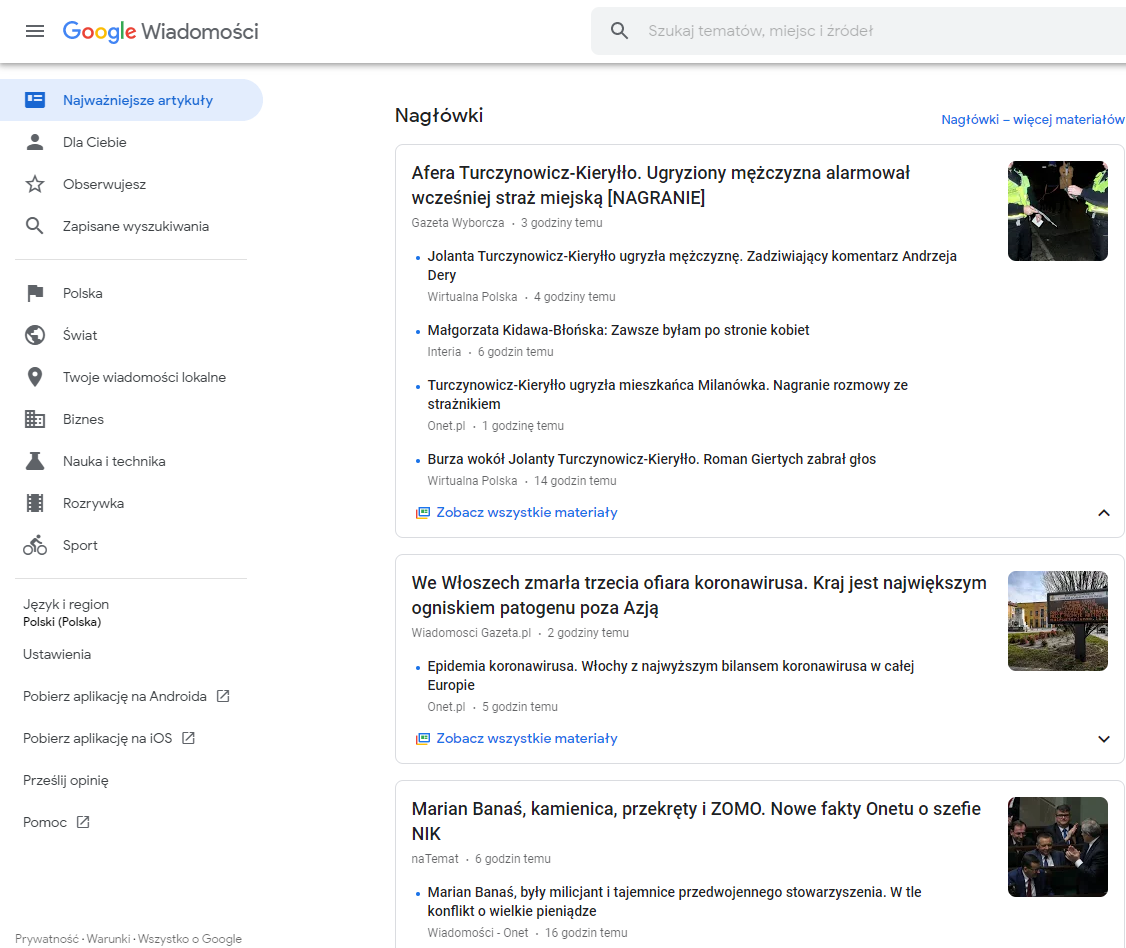Open Roman Giertych zabrał głos article
This screenshot has width=1126, height=948.
click(x=651, y=459)
